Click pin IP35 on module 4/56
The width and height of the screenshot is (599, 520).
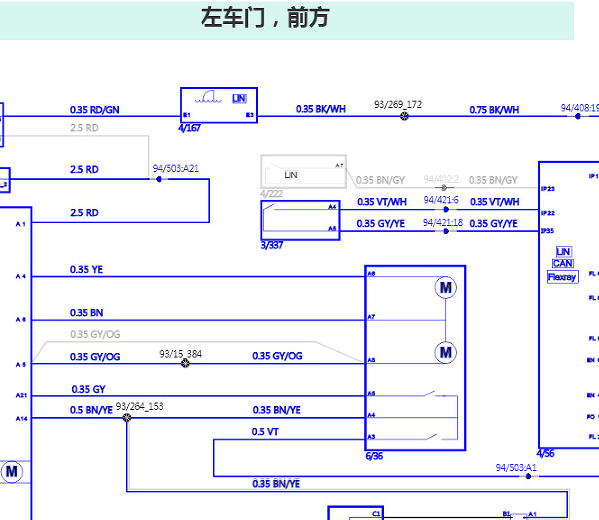click(x=547, y=231)
